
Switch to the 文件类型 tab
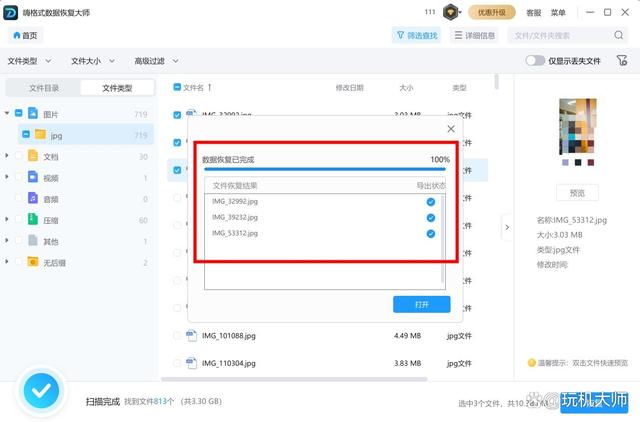117,88
